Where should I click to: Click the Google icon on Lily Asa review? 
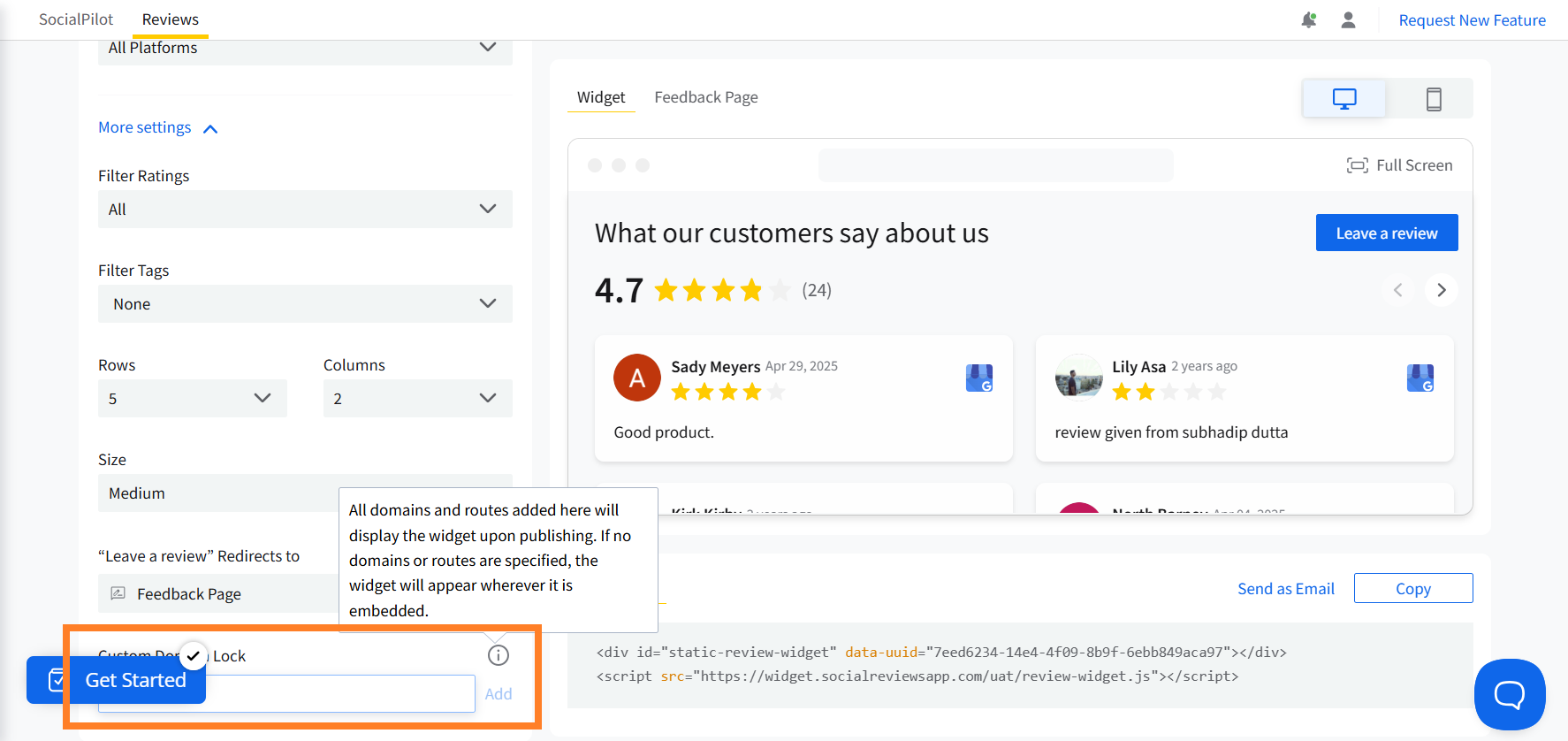(1420, 378)
